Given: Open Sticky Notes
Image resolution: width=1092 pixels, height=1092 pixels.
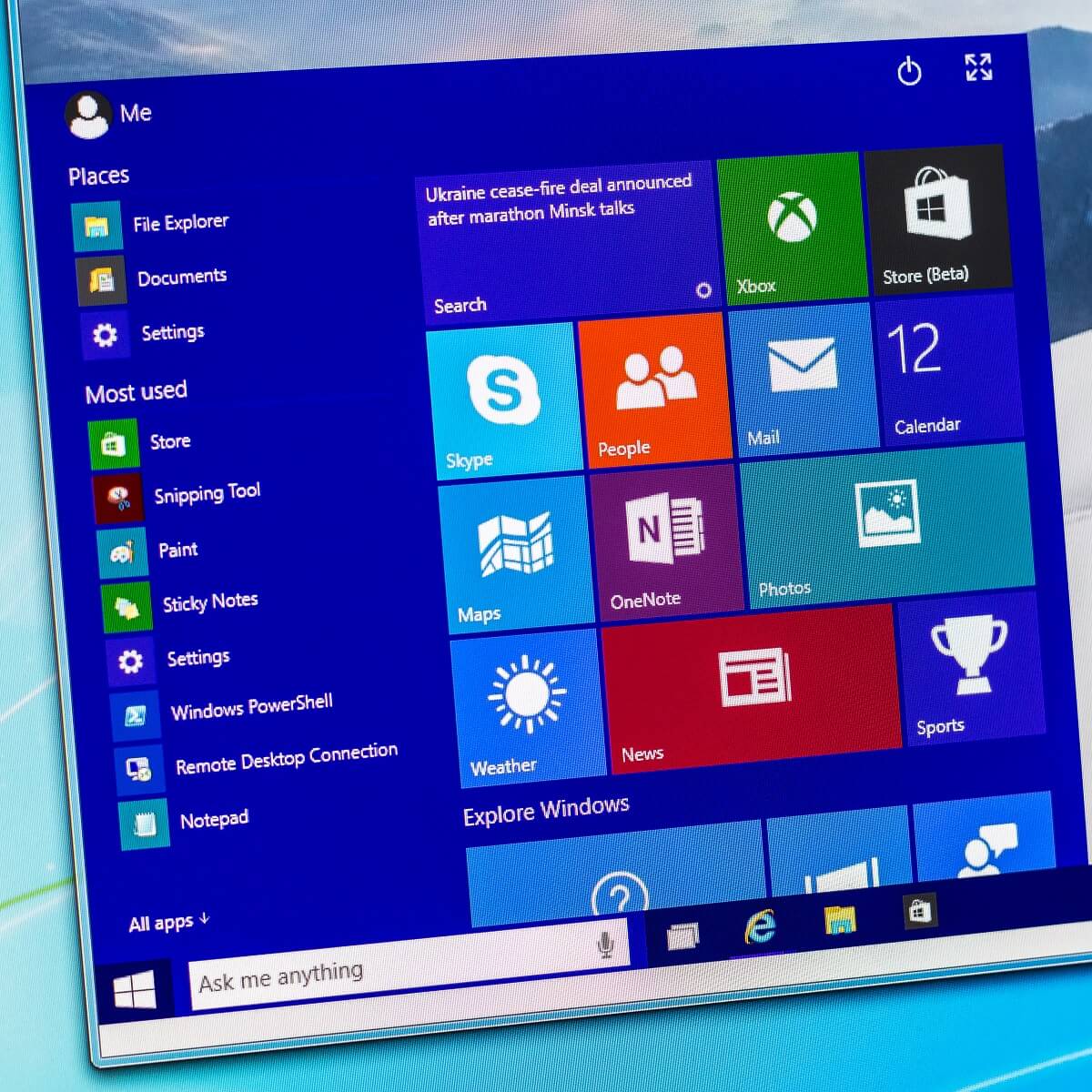Looking at the screenshot, I should coord(180,604).
